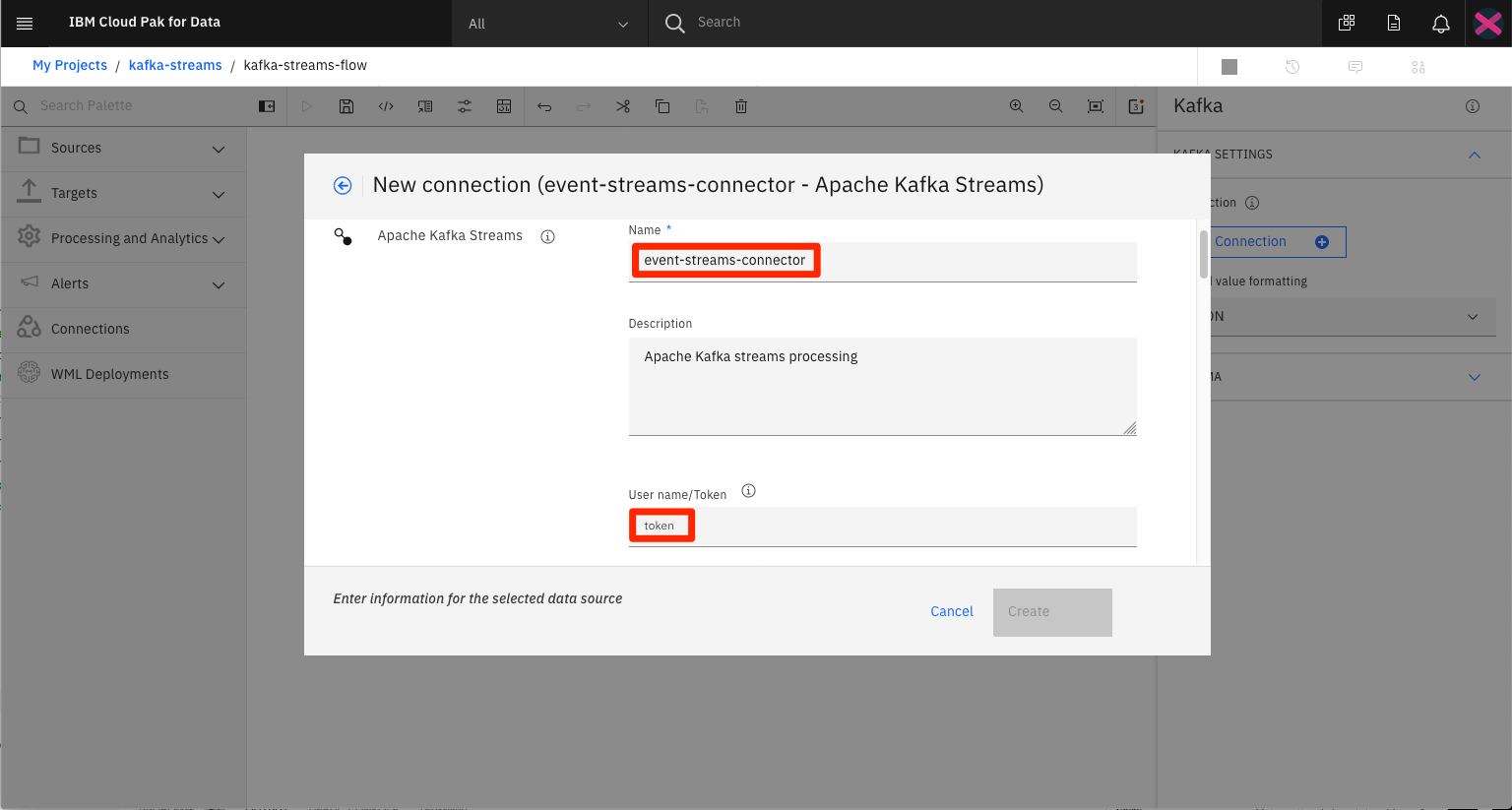Zoom in on the canvas
Image resolution: width=1512 pixels, height=810 pixels.
pyautogui.click(x=1017, y=106)
